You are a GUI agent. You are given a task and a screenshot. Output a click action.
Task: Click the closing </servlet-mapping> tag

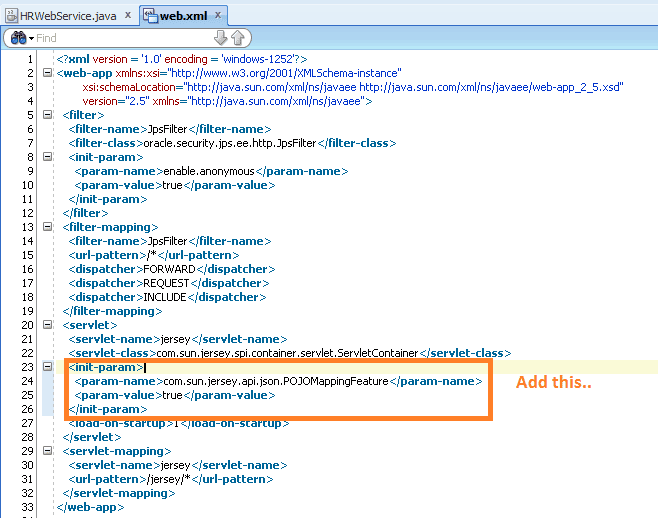(x=119, y=493)
